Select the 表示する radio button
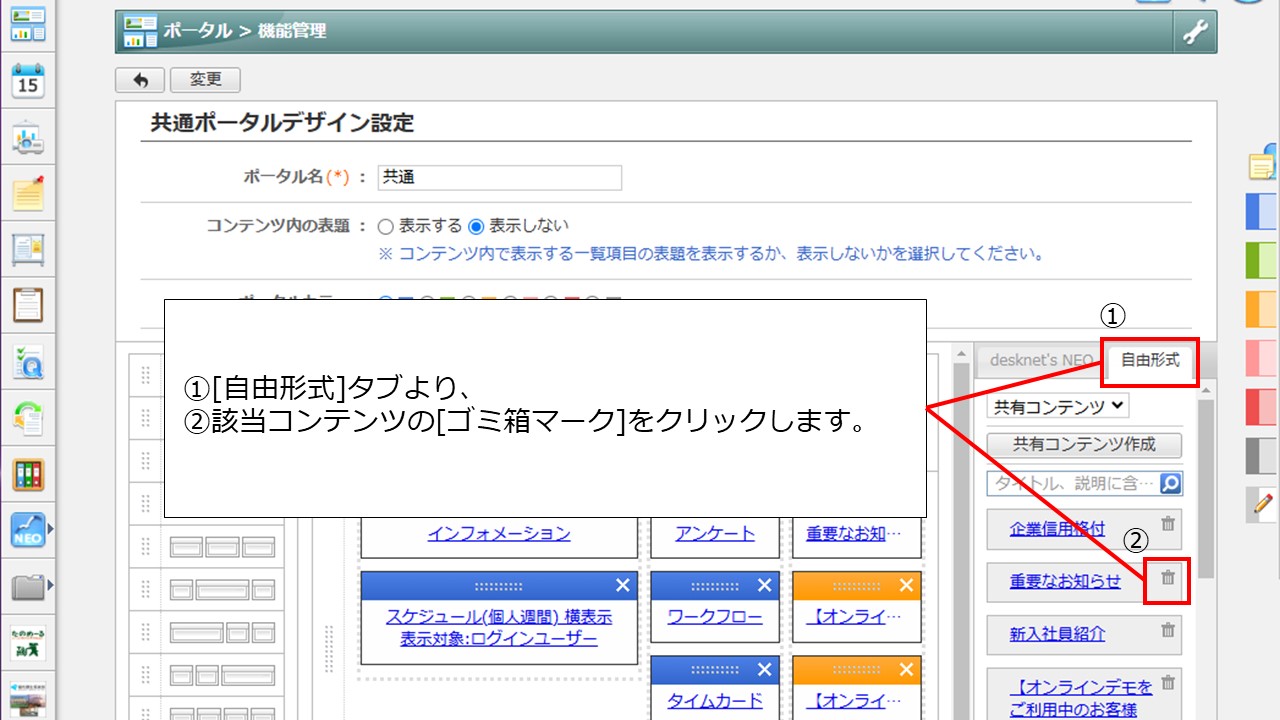This screenshot has height=720, width=1280. click(385, 226)
